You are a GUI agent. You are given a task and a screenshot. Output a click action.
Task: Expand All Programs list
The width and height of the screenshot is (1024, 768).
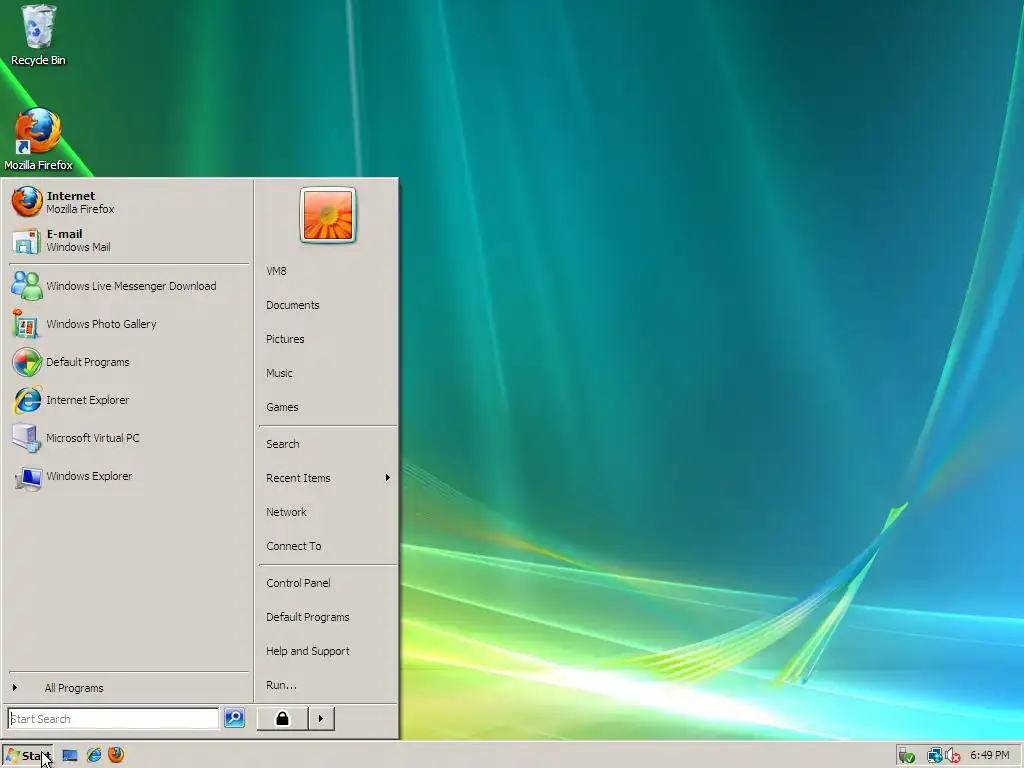(x=129, y=688)
